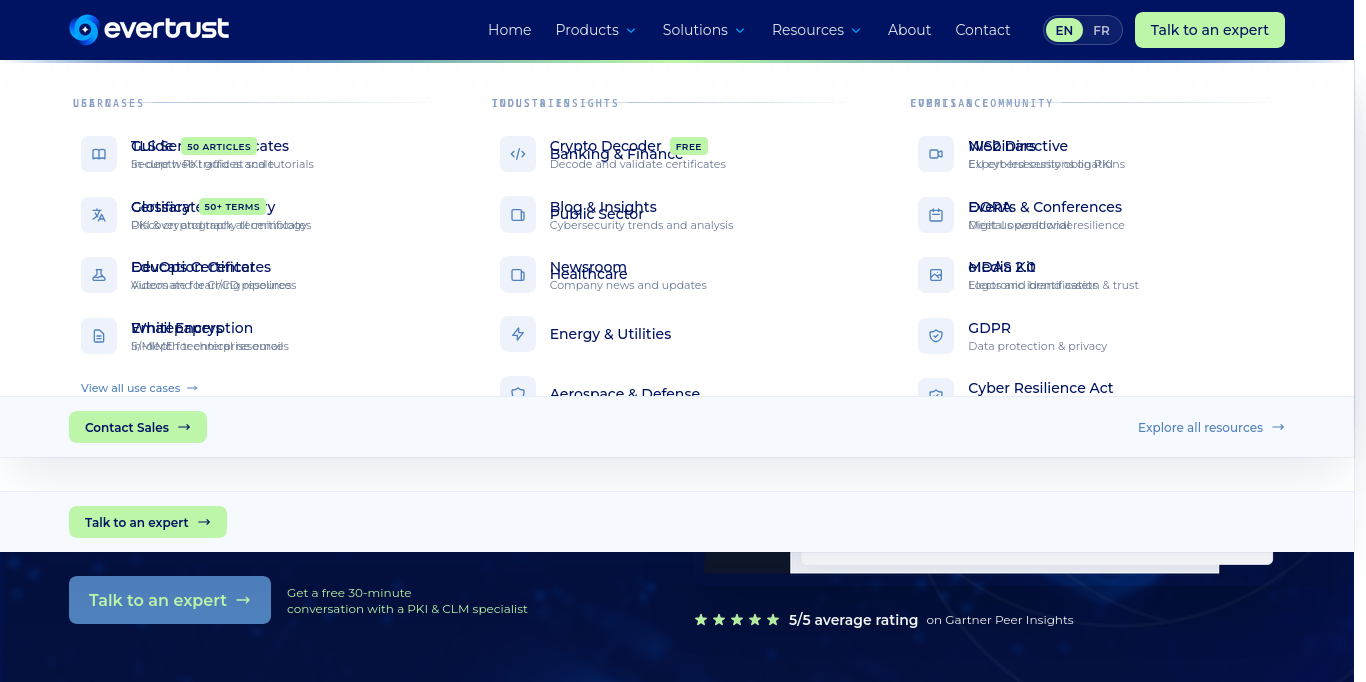Click the header Talk to an expert button
This screenshot has height=682, width=1366.
tap(1209, 30)
